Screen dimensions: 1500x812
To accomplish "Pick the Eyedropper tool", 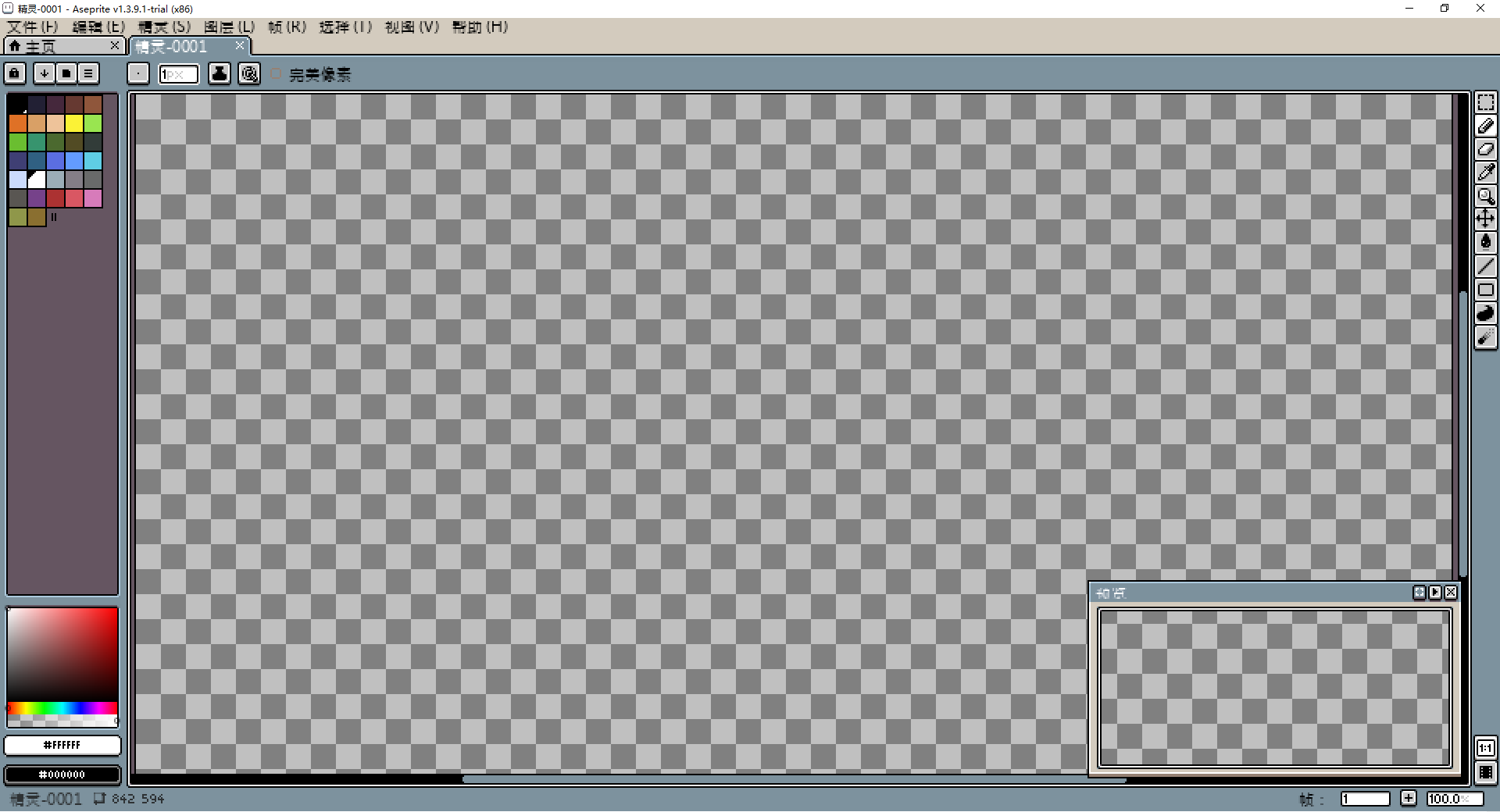I will click(1485, 173).
